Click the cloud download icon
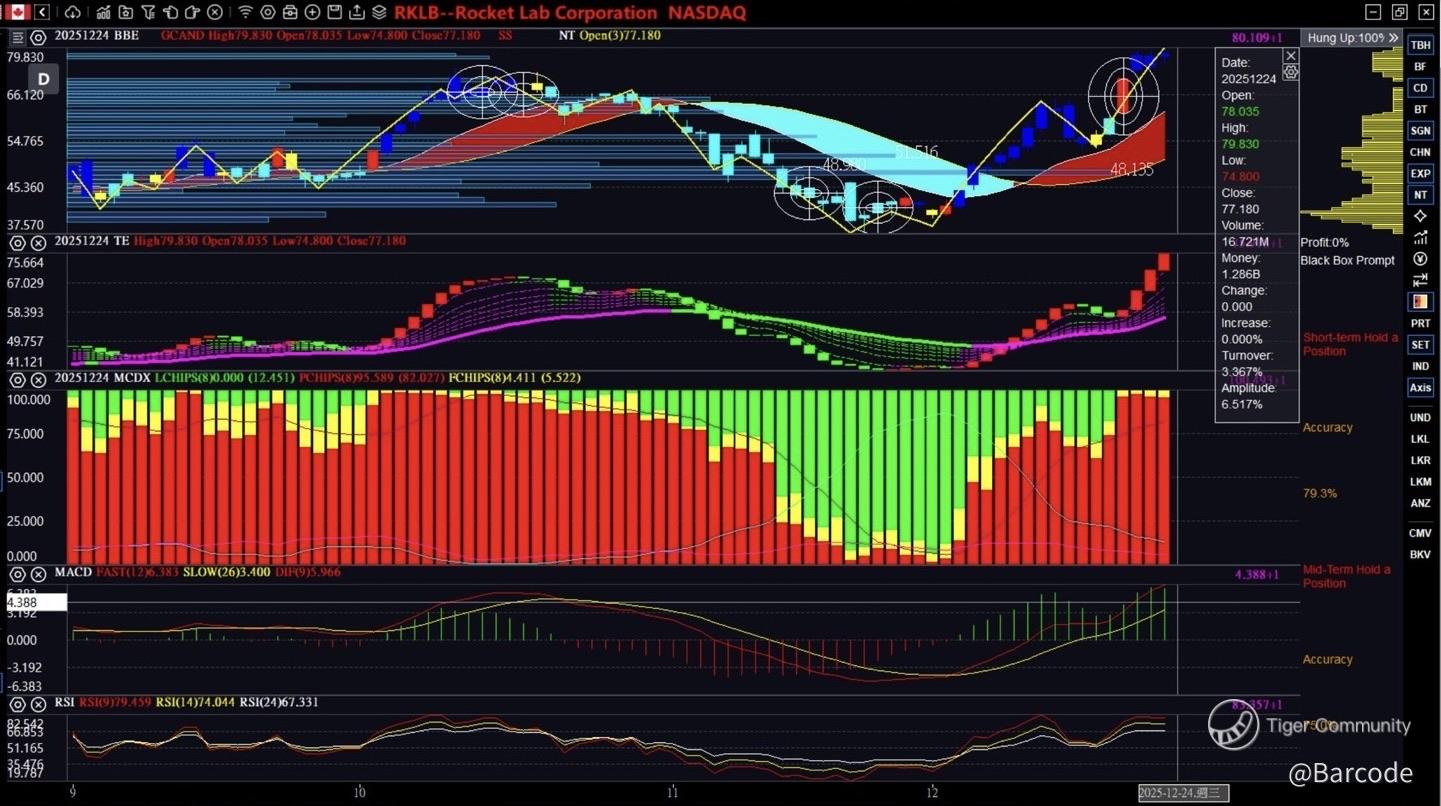1441x806 pixels. click(x=73, y=12)
